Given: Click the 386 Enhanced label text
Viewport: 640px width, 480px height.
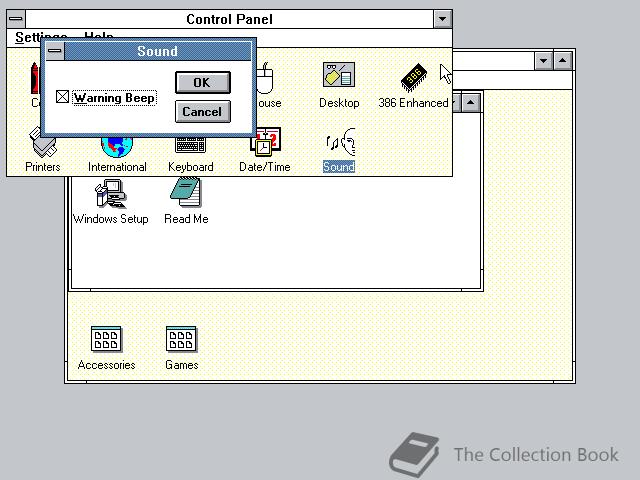Looking at the screenshot, I should click(x=413, y=103).
